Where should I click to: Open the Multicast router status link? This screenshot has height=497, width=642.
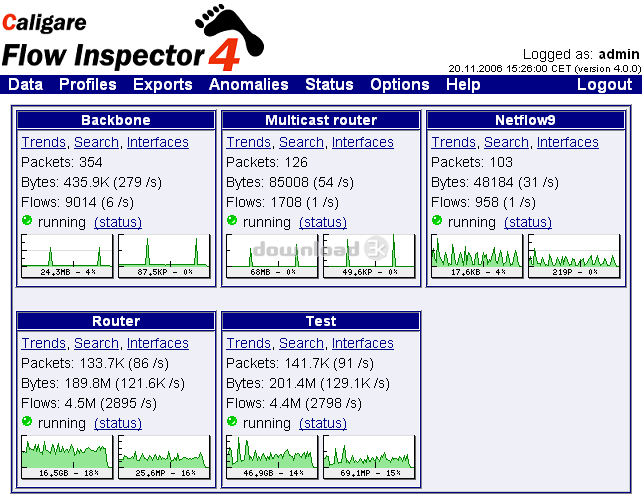coord(323,222)
